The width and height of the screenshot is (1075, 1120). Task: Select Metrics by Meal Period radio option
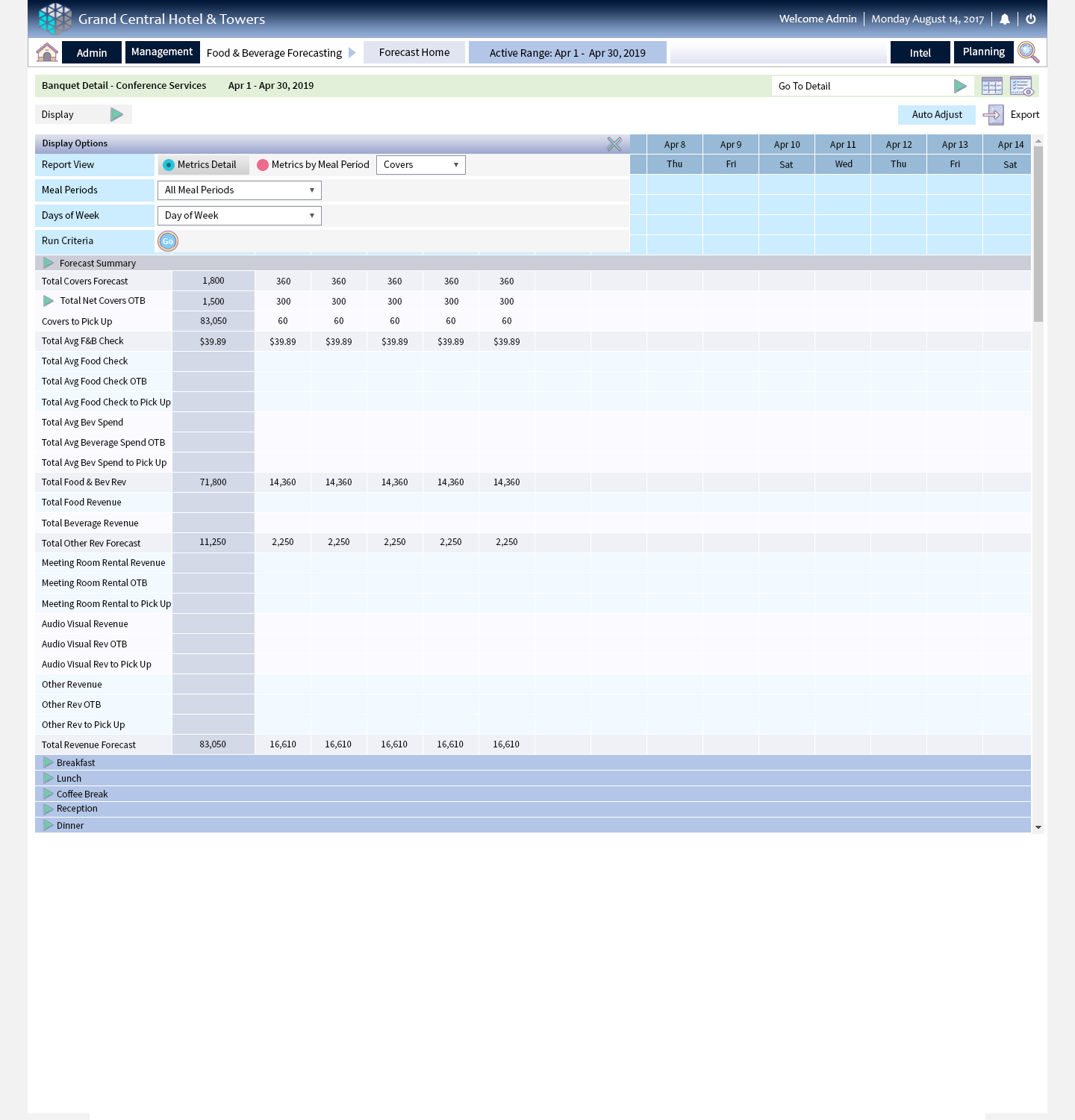263,165
